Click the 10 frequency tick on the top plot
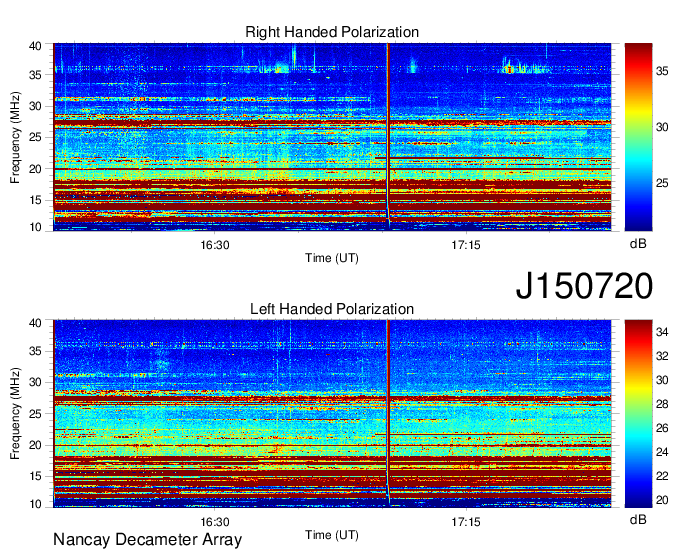The width and height of the screenshot is (680, 552). tap(36, 227)
